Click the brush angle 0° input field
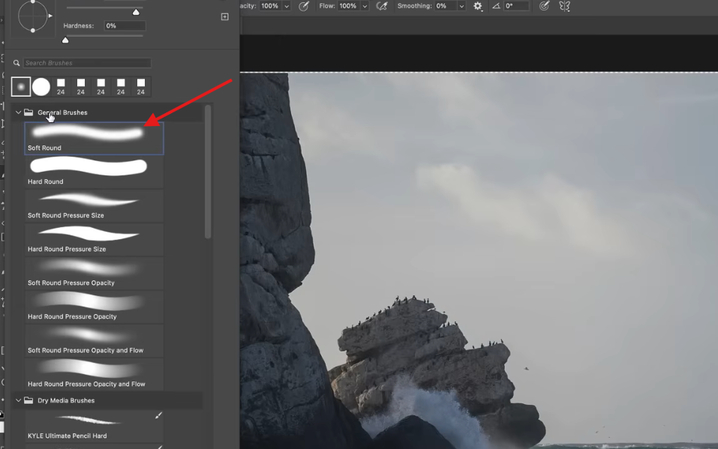718x449 pixels. coord(516,6)
